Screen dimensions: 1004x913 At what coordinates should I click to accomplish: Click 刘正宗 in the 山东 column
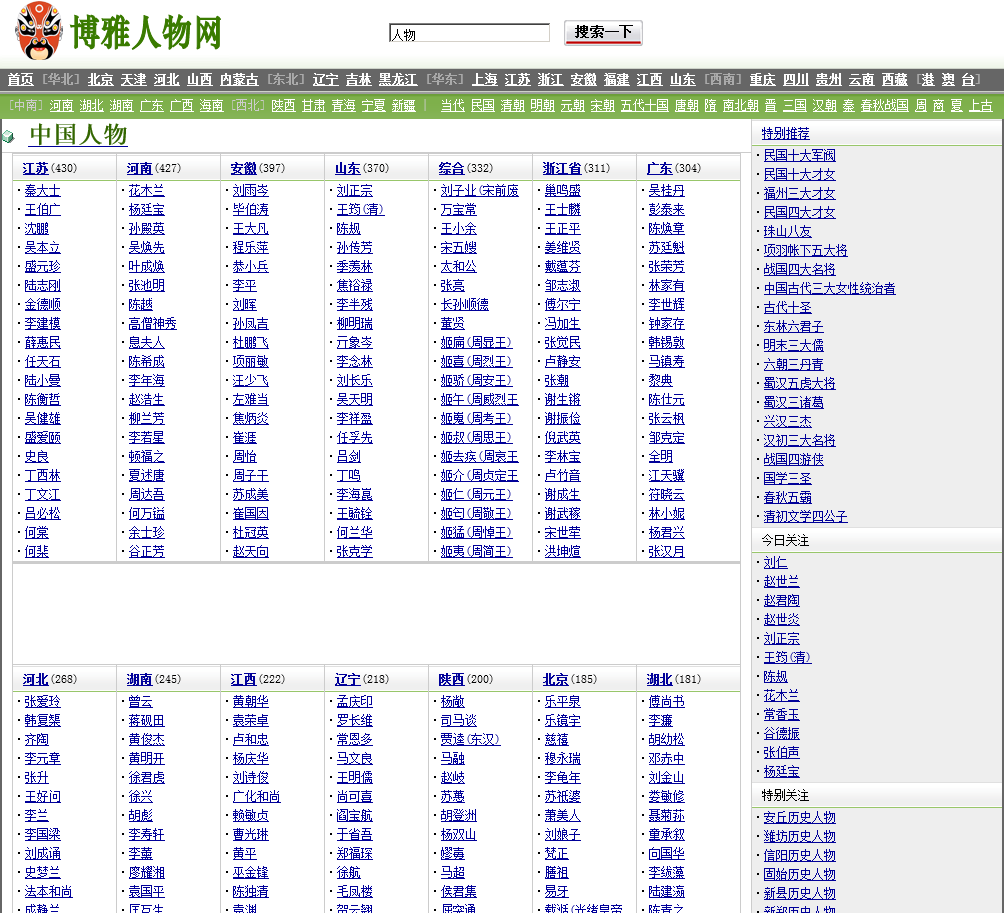[x=354, y=191]
